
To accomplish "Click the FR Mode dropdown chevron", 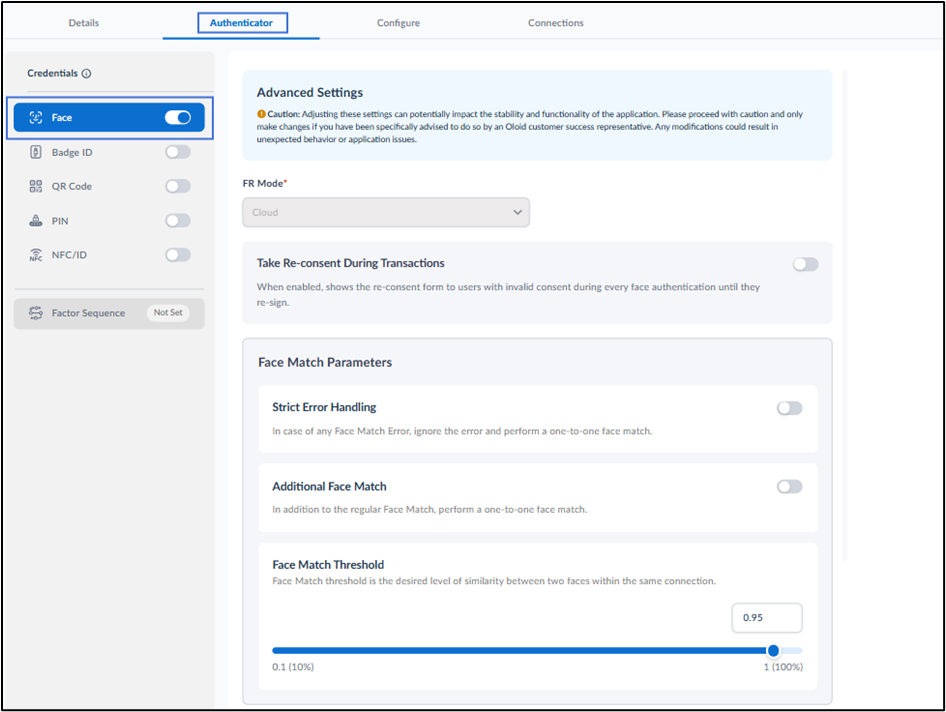I will point(517,212).
